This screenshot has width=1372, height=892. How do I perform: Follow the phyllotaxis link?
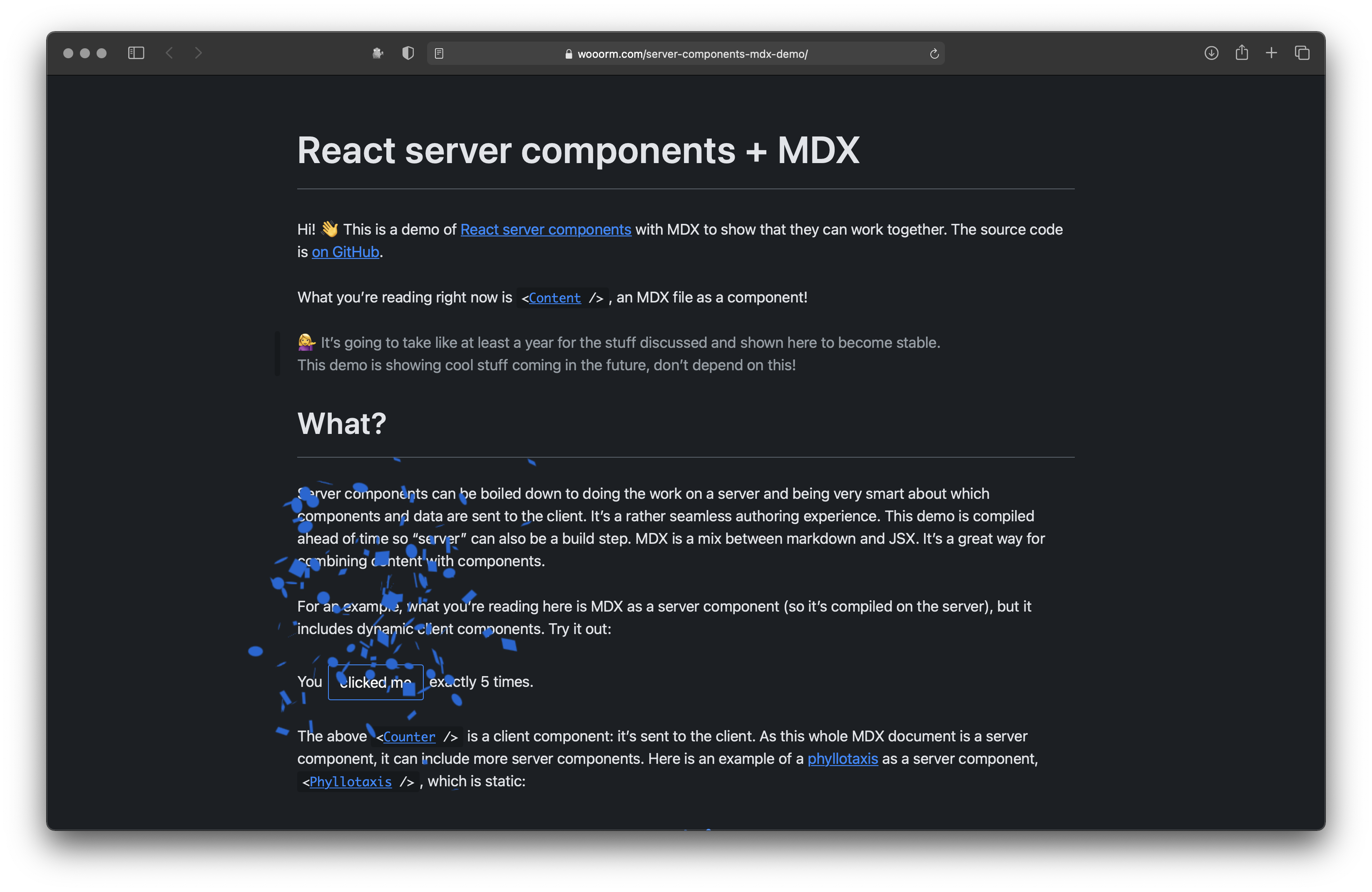(x=842, y=759)
